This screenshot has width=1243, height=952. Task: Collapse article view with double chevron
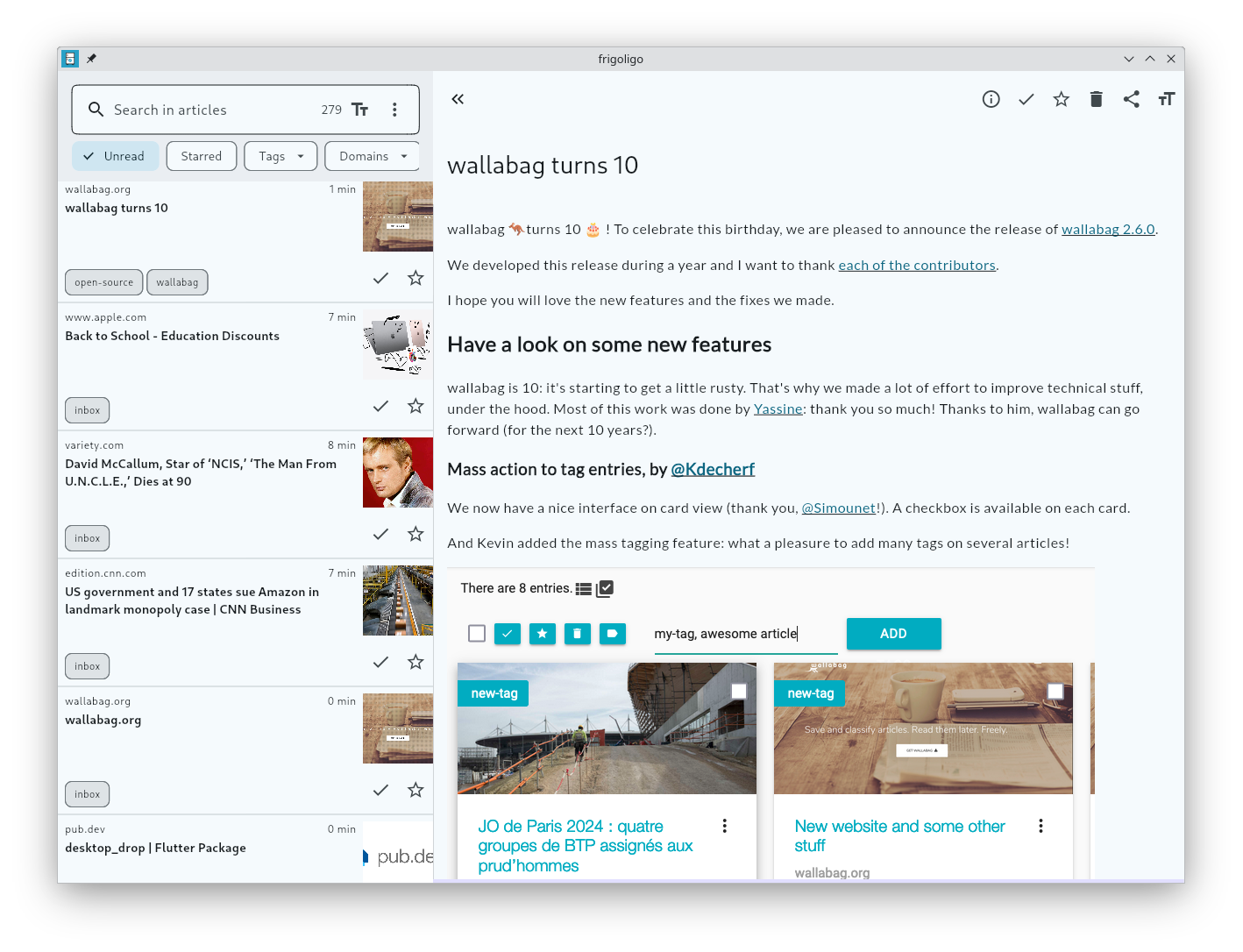(x=458, y=99)
